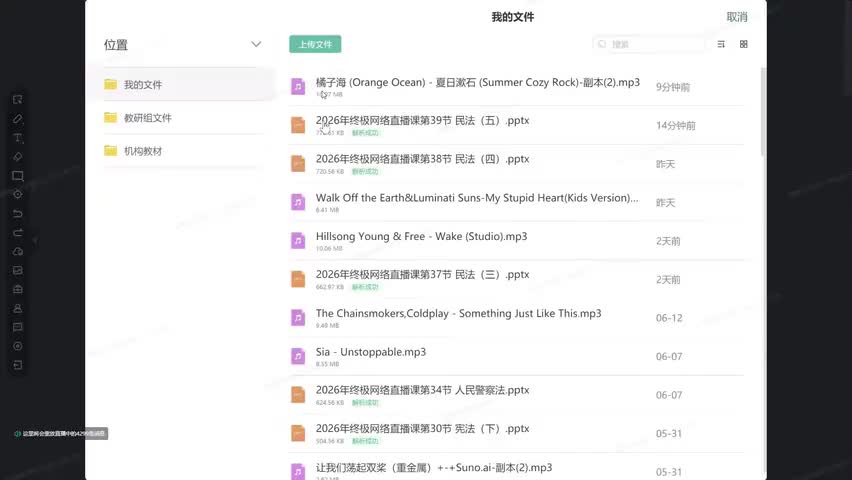Viewport: 852px width, 480px height.
Task: Open the sort order icon beside search
Action: (x=721, y=44)
